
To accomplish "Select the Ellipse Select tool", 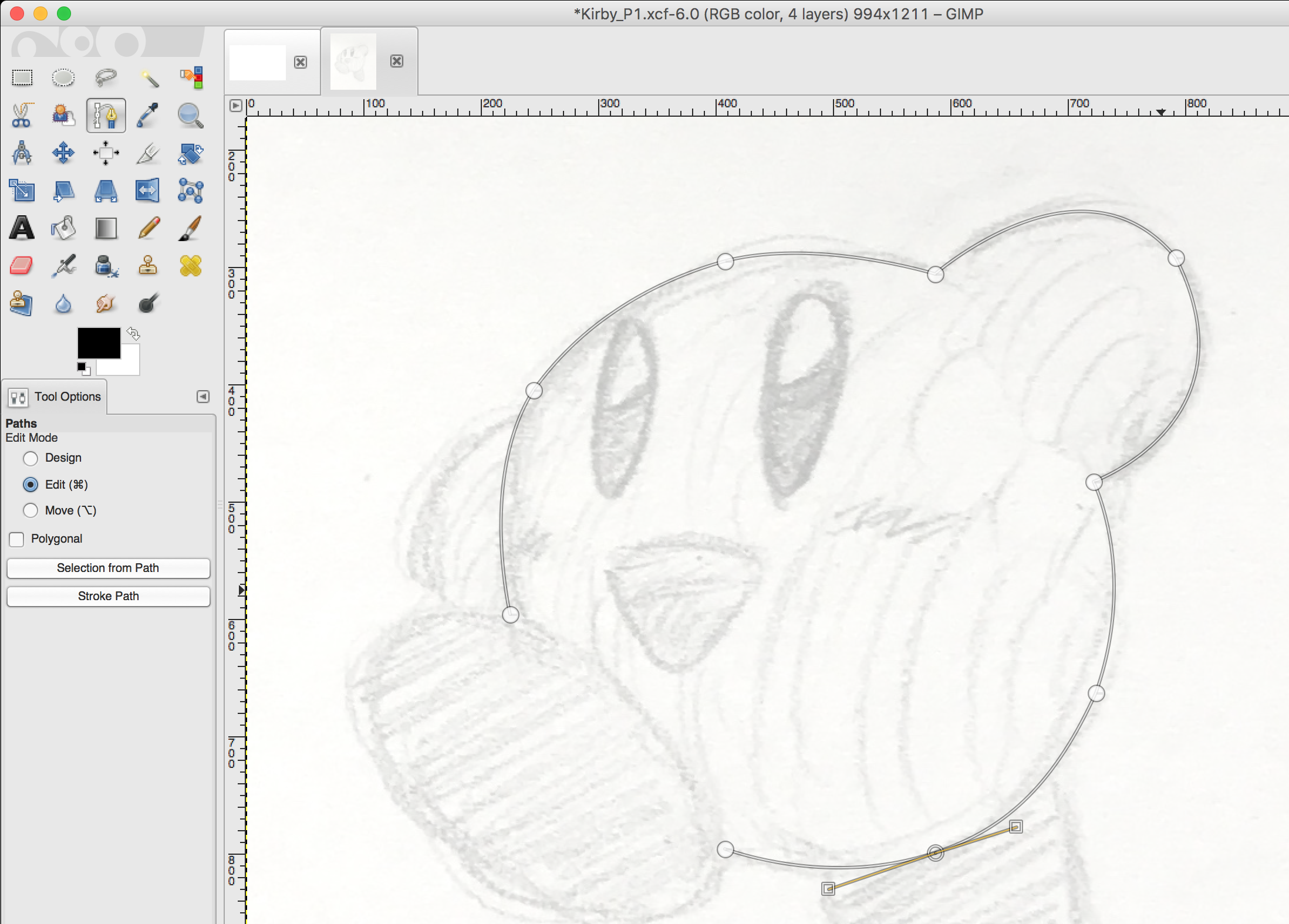I will (x=63, y=77).
